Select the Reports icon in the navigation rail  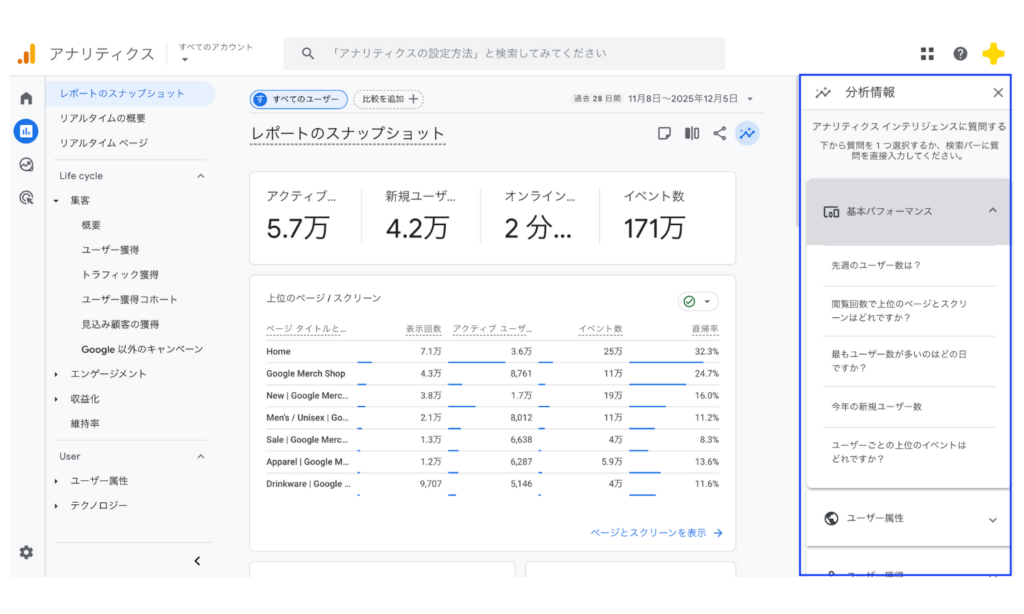coord(27,131)
